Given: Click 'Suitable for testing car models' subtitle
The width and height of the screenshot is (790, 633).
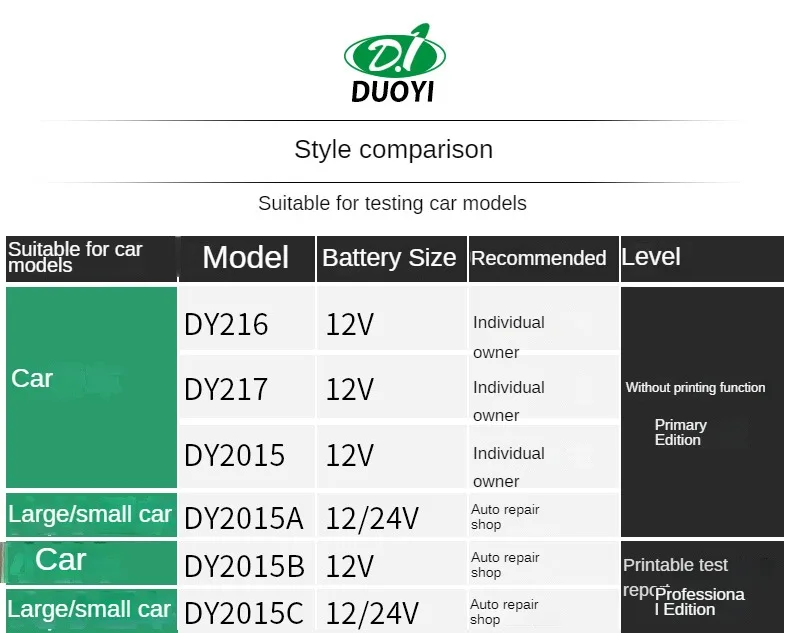Looking at the screenshot, I should coord(392,204).
